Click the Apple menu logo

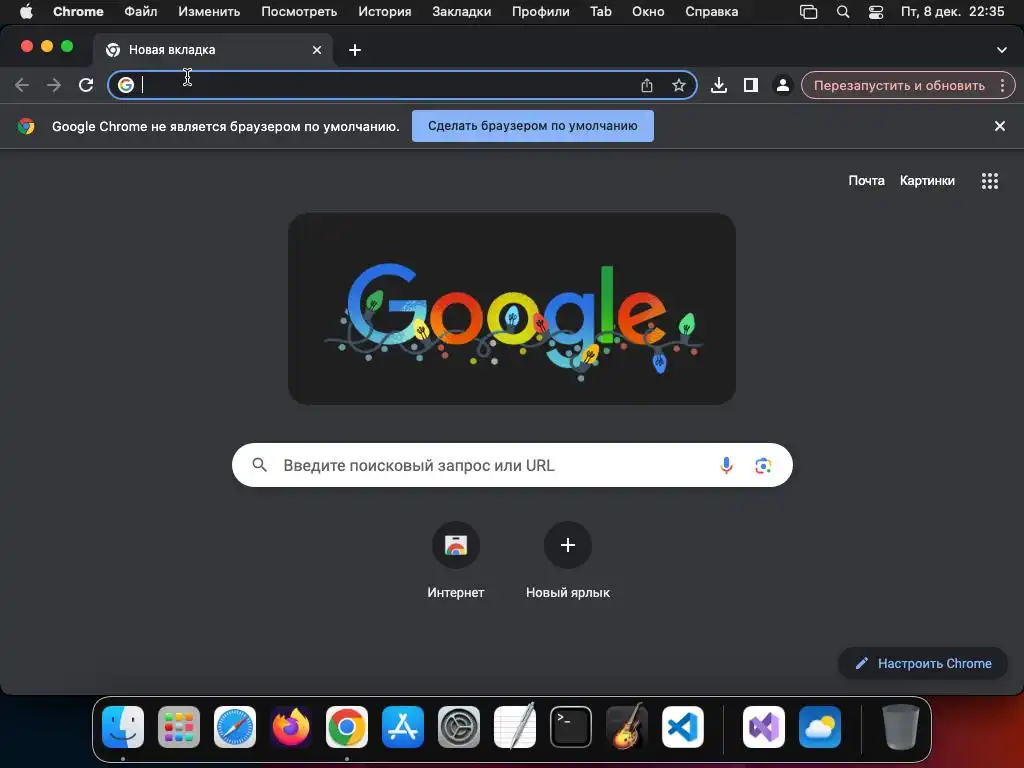click(26, 12)
